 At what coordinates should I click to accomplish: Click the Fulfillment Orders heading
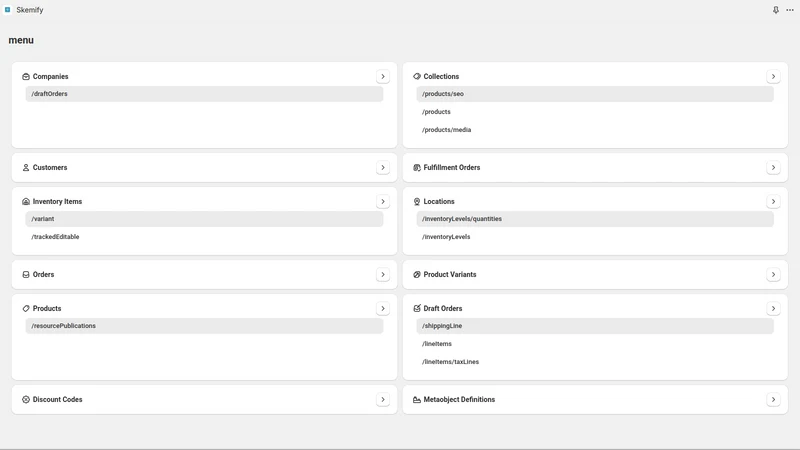pyautogui.click(x=452, y=167)
